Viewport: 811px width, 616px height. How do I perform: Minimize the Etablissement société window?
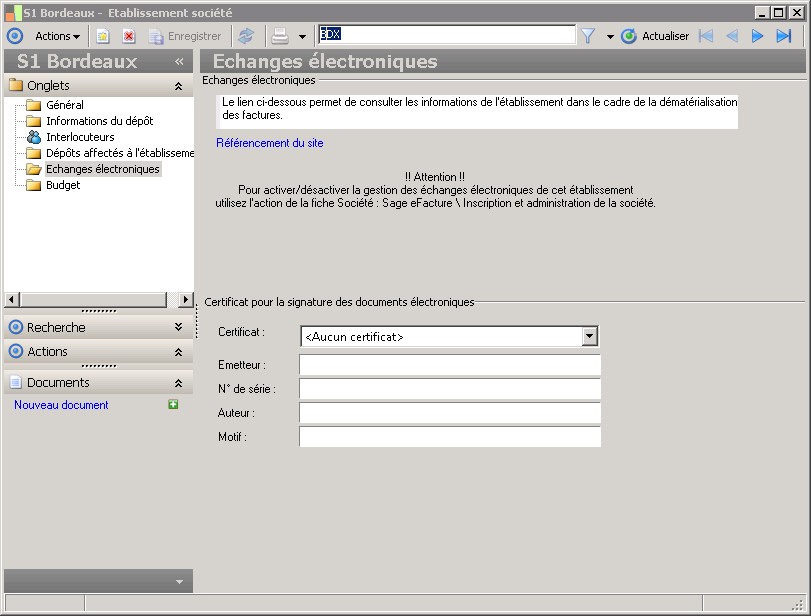(x=761, y=12)
